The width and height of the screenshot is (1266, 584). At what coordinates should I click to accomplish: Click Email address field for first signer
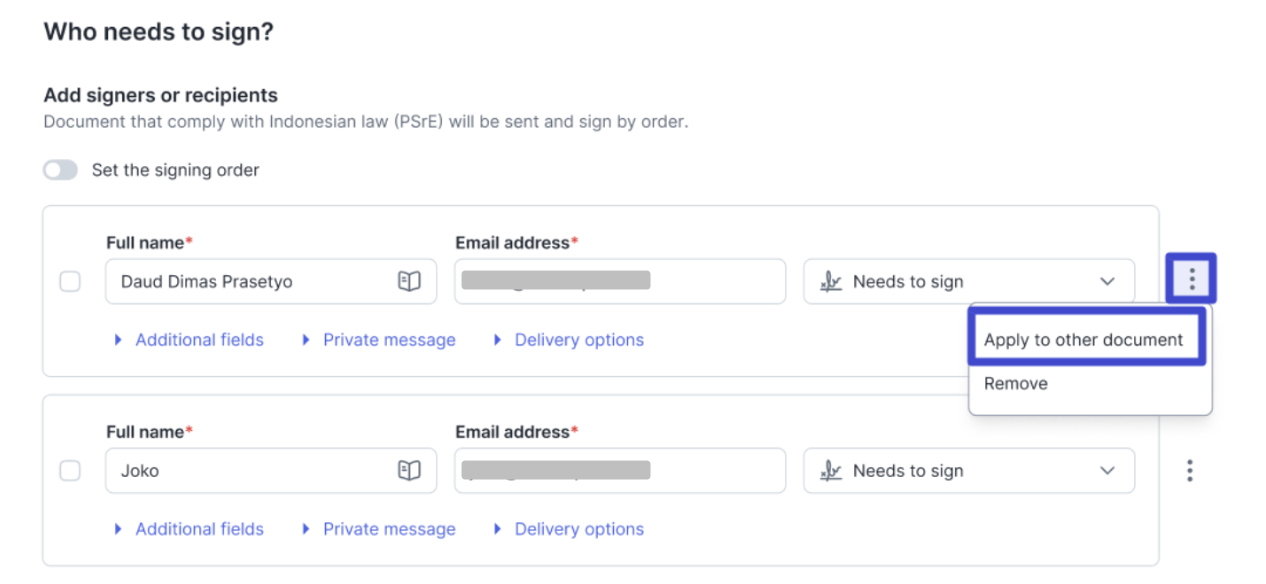(618, 282)
